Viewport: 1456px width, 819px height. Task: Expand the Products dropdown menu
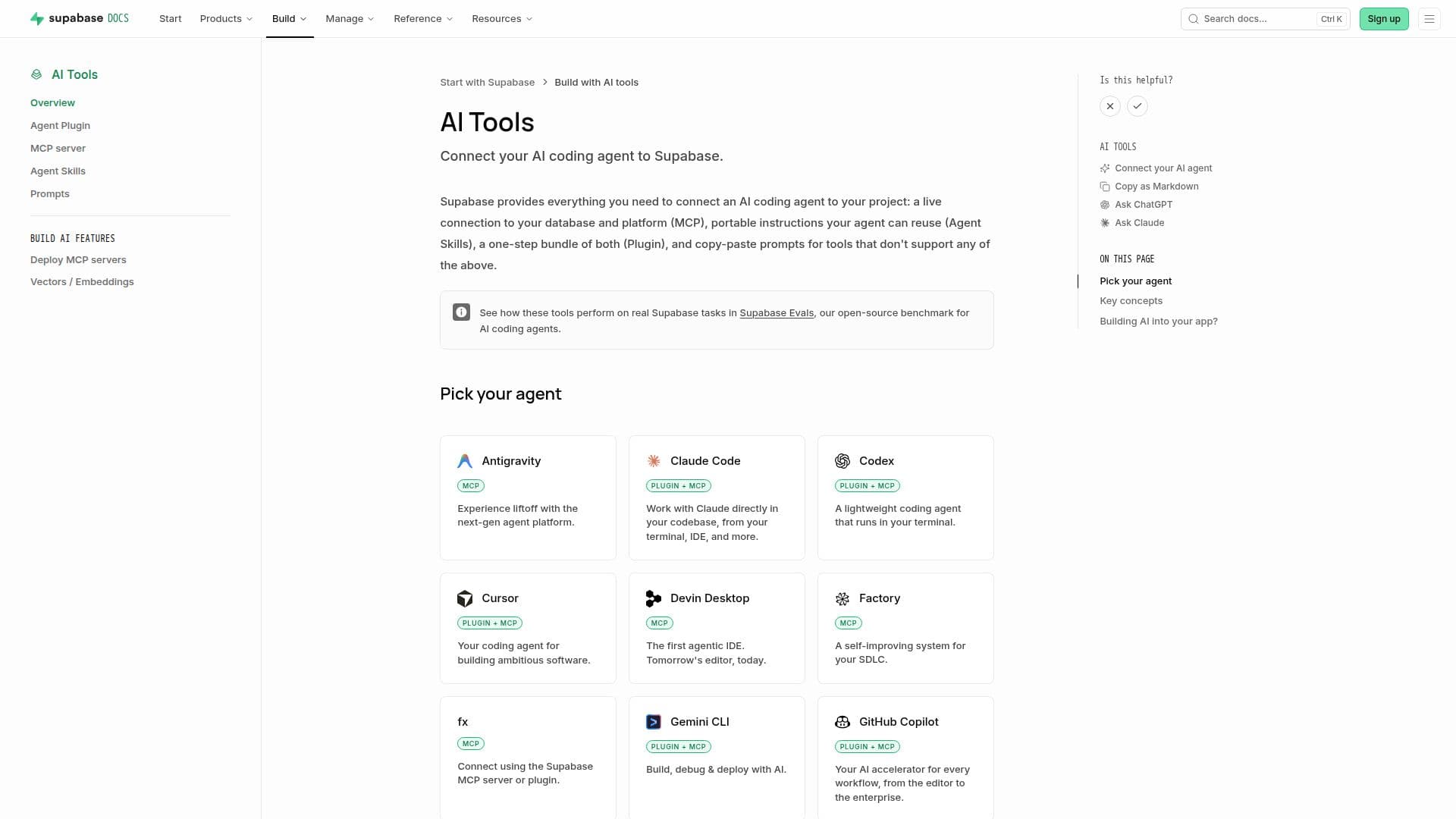pyautogui.click(x=226, y=18)
